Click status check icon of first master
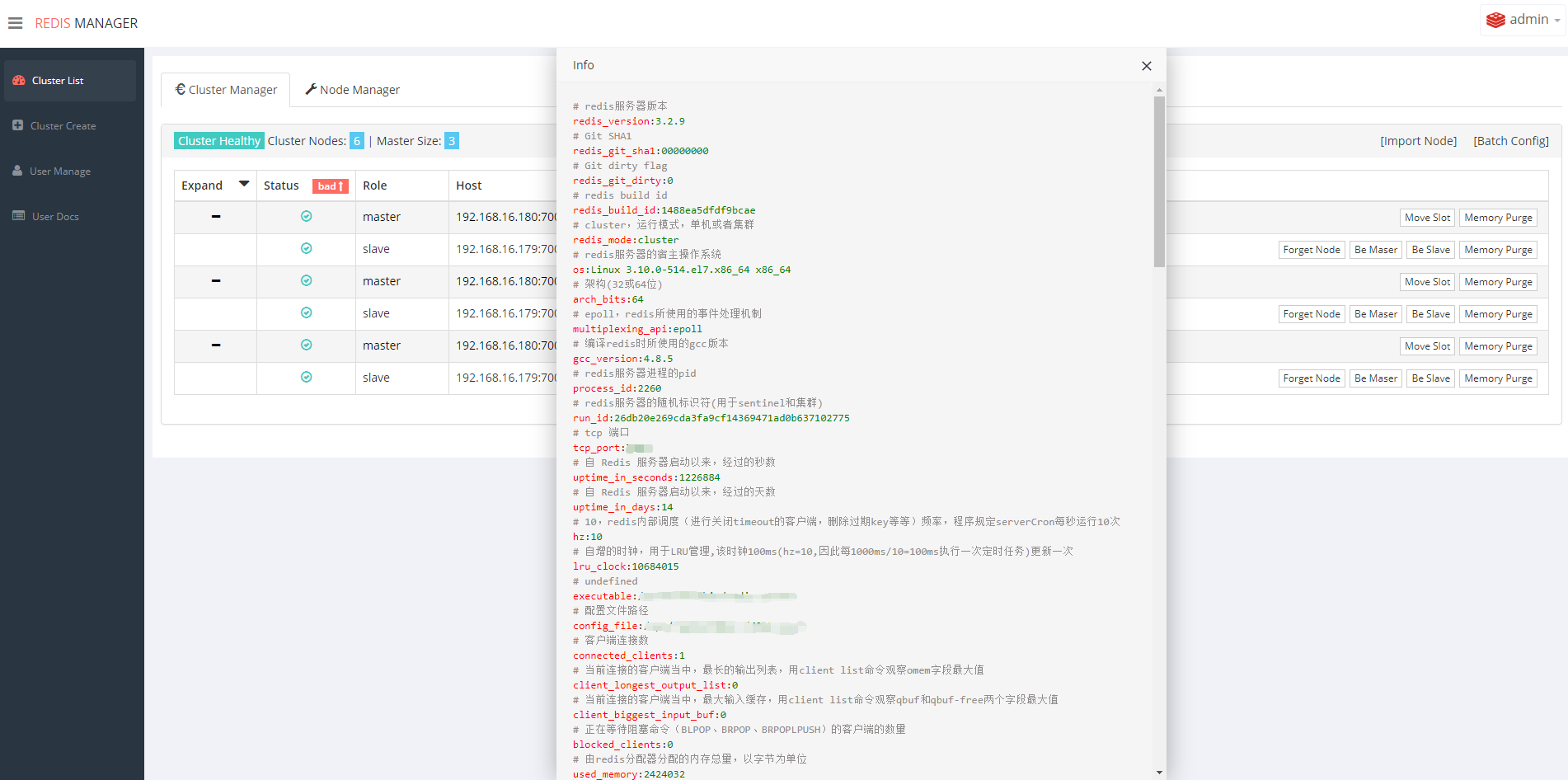 307,216
